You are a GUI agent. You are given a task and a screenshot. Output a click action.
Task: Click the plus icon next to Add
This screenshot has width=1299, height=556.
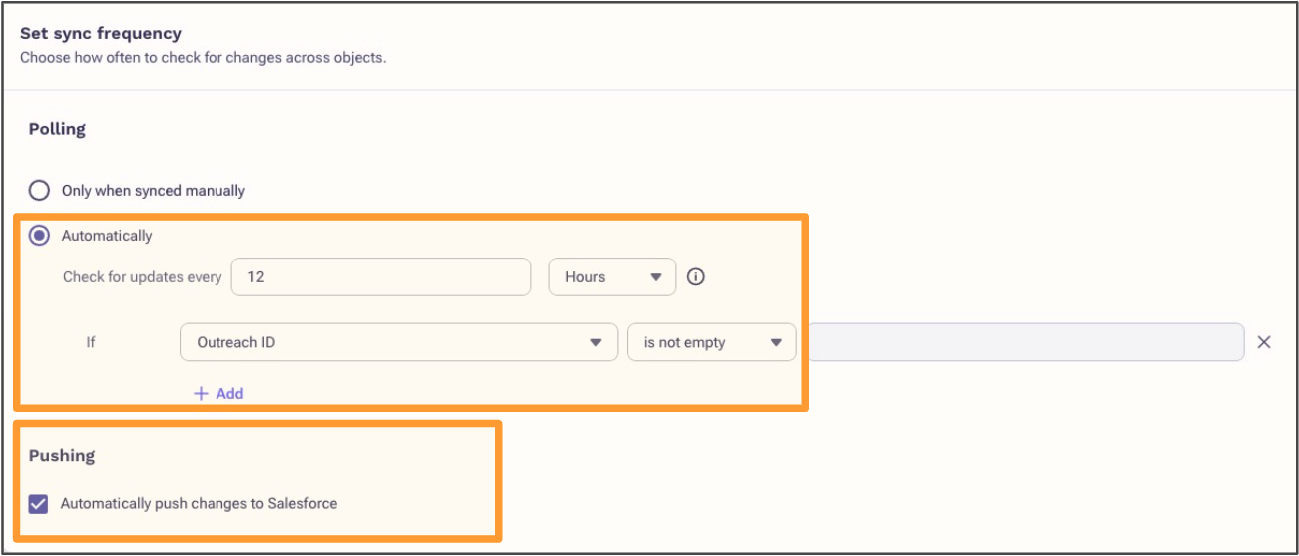[201, 393]
